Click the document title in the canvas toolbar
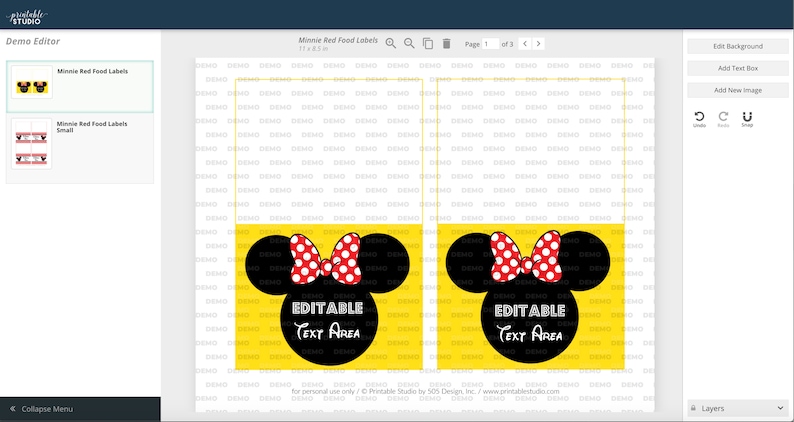This screenshot has height=422, width=794. pos(338,40)
